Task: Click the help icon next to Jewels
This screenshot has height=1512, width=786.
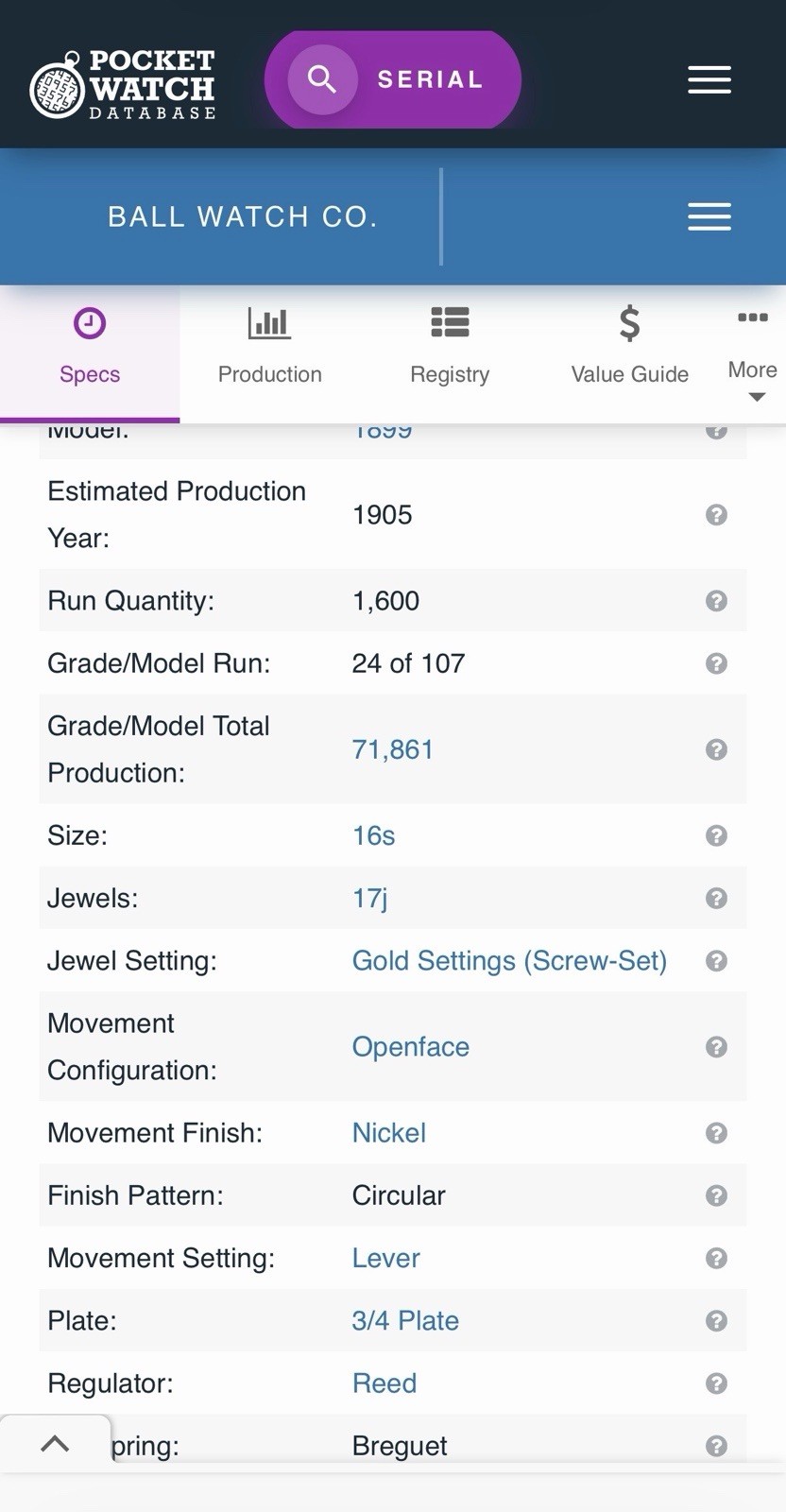Action: pyautogui.click(x=717, y=898)
